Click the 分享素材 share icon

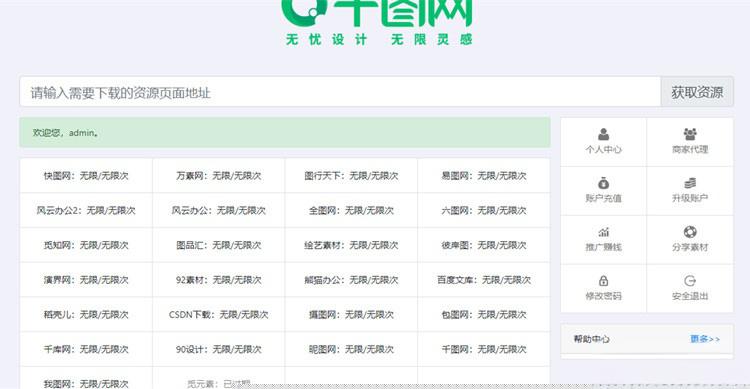click(x=690, y=232)
